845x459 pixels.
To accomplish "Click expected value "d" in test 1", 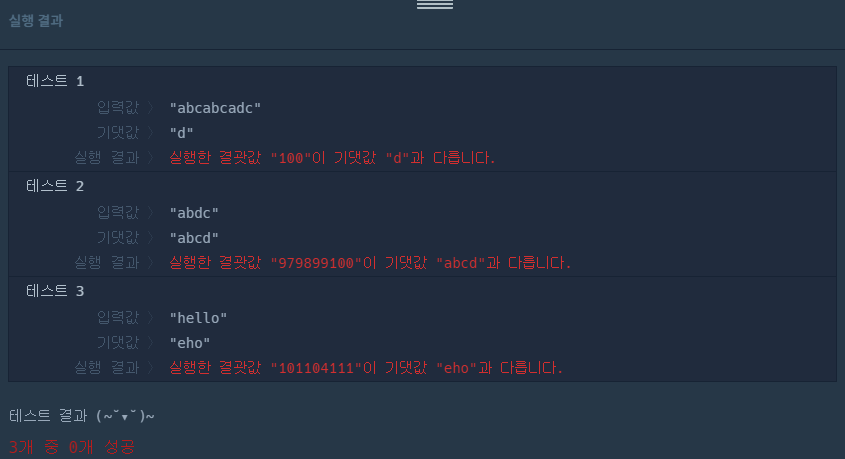I will pyautogui.click(x=182, y=133).
